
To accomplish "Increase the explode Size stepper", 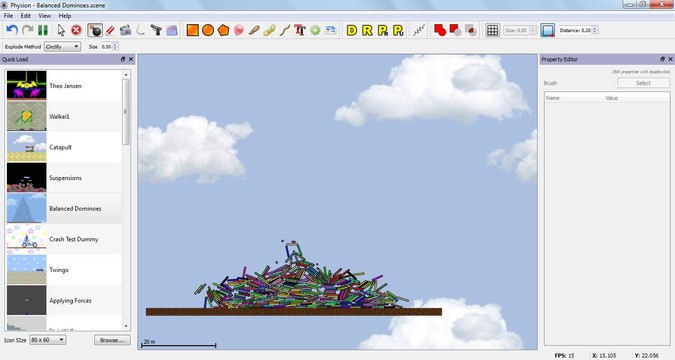I will pos(115,44).
